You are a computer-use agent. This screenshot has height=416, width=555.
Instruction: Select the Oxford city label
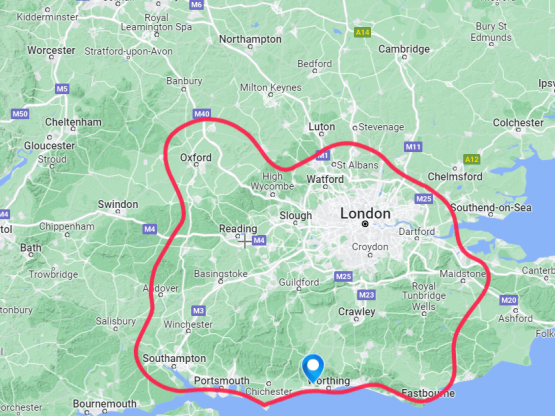(196, 157)
